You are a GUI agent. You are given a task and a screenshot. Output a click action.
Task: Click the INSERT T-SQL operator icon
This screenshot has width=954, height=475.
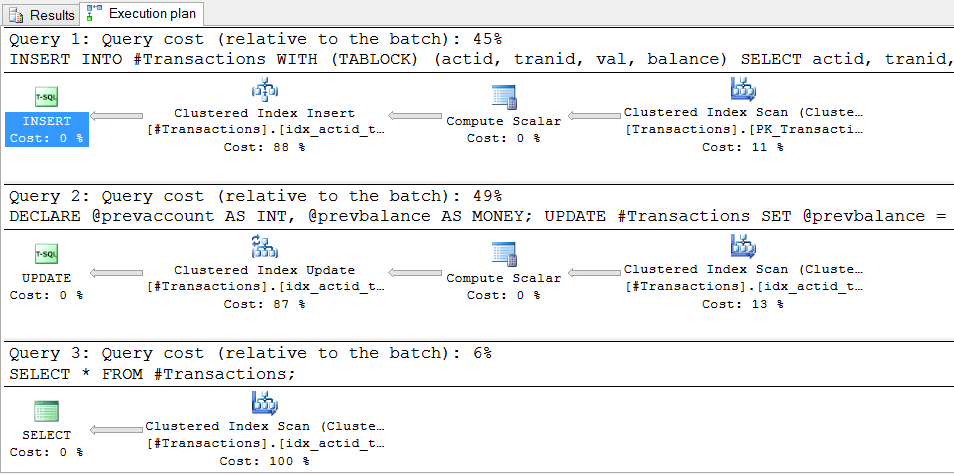pyautogui.click(x=46, y=97)
